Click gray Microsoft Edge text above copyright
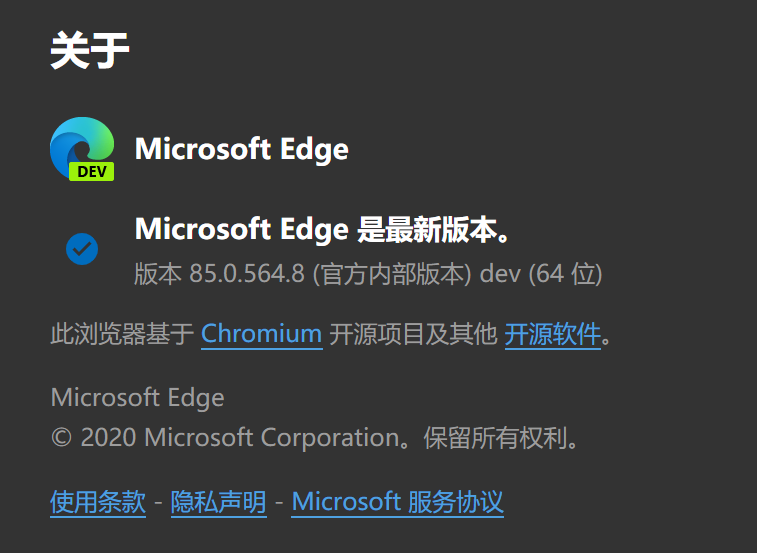This screenshot has height=553, width=757. (x=137, y=397)
